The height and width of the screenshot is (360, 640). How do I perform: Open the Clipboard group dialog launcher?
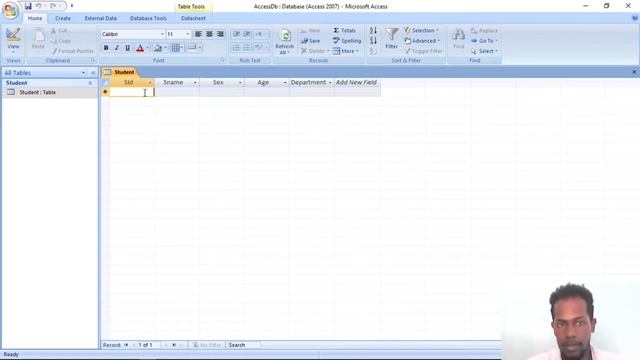pyautogui.click(x=93, y=60)
